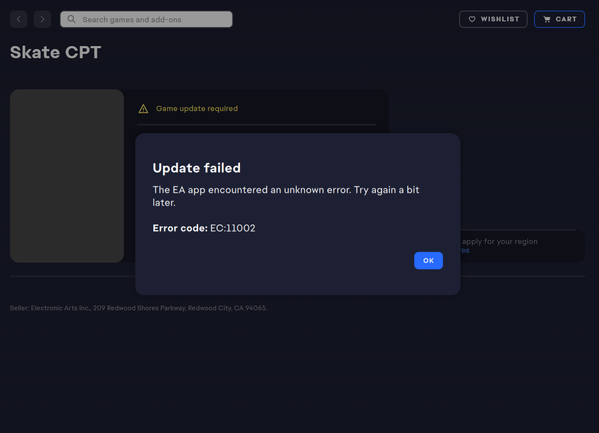This screenshot has width=599, height=433.
Task: Open the partially hidden blue region link
Action: pos(465,251)
